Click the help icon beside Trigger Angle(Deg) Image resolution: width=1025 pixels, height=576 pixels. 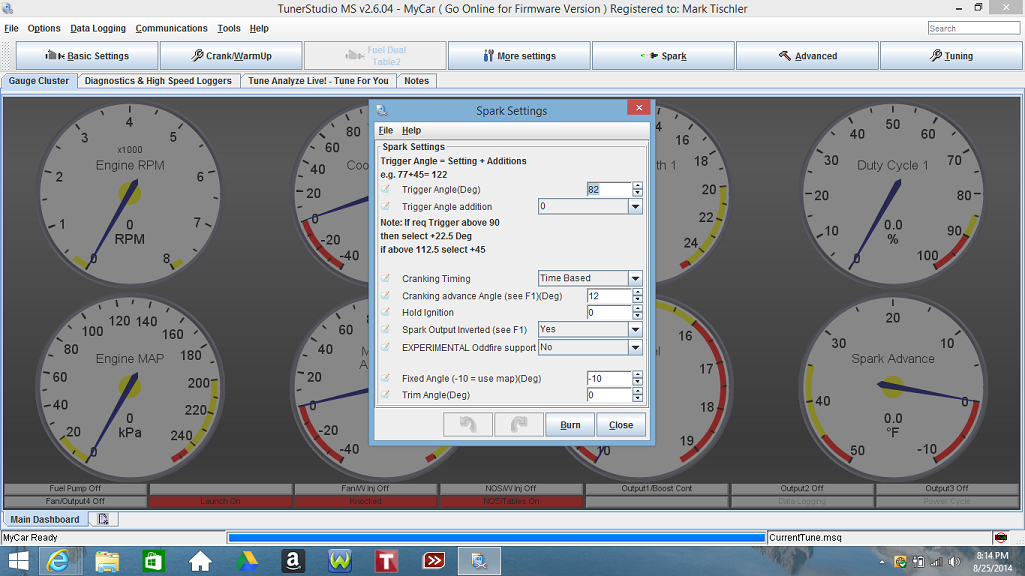click(x=386, y=189)
